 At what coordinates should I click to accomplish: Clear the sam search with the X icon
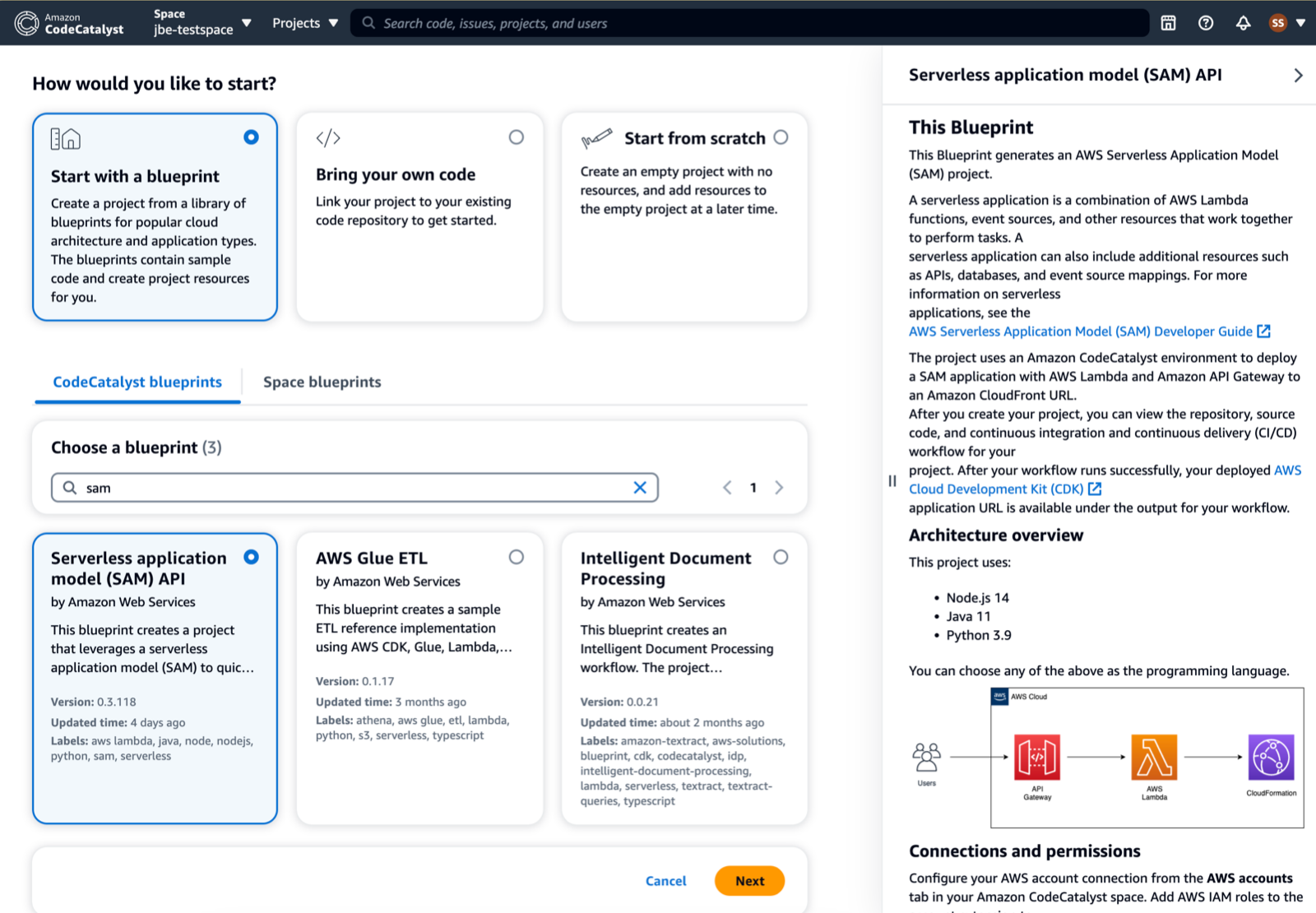(639, 487)
